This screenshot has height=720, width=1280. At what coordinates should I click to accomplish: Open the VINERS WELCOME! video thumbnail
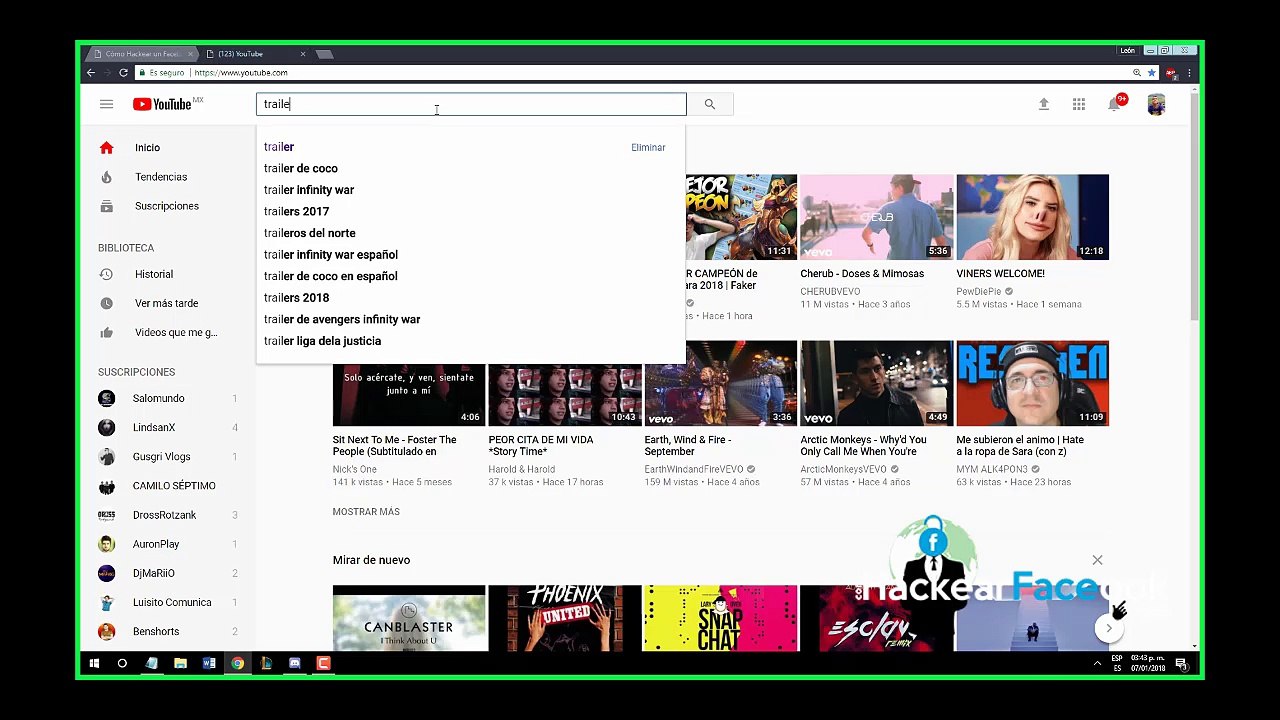(1032, 217)
